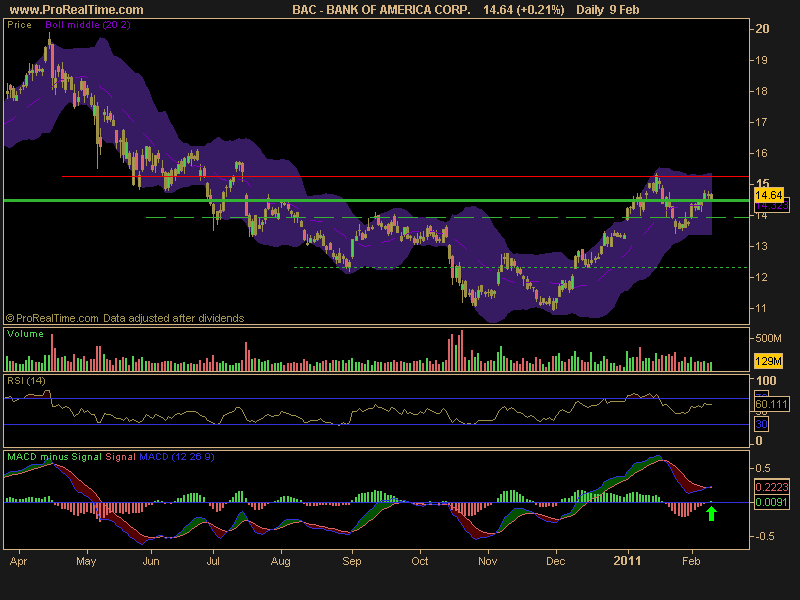Image resolution: width=800 pixels, height=600 pixels.
Task: Click the 14.64 (+0.21%) quote in the header
Action: (524, 10)
